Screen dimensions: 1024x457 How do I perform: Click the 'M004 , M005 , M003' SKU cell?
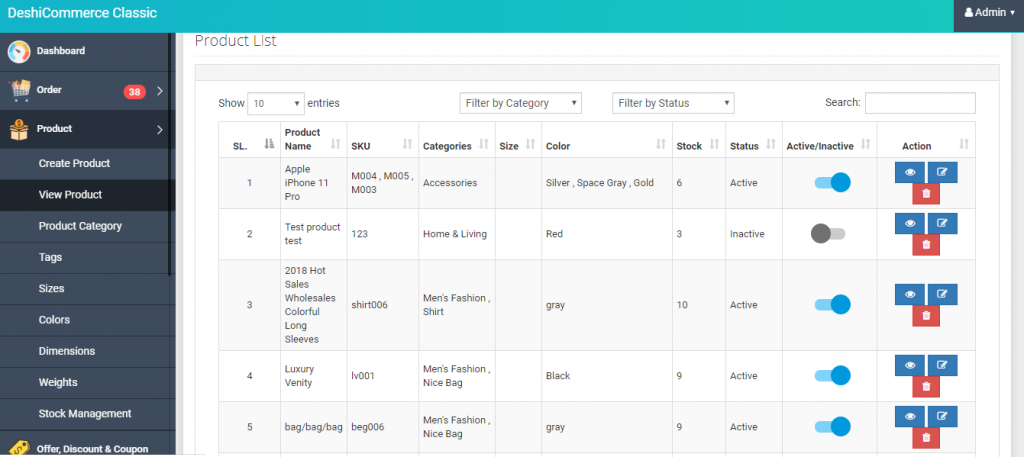coord(383,183)
